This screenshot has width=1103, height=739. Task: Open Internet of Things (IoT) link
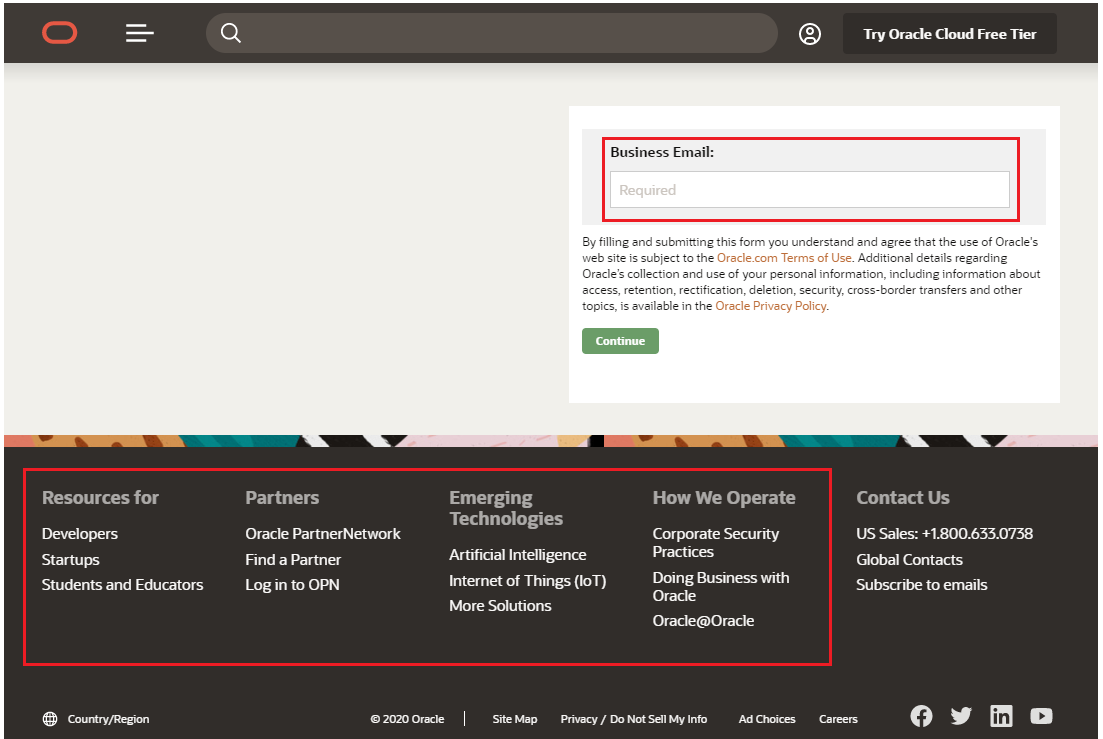(x=528, y=581)
